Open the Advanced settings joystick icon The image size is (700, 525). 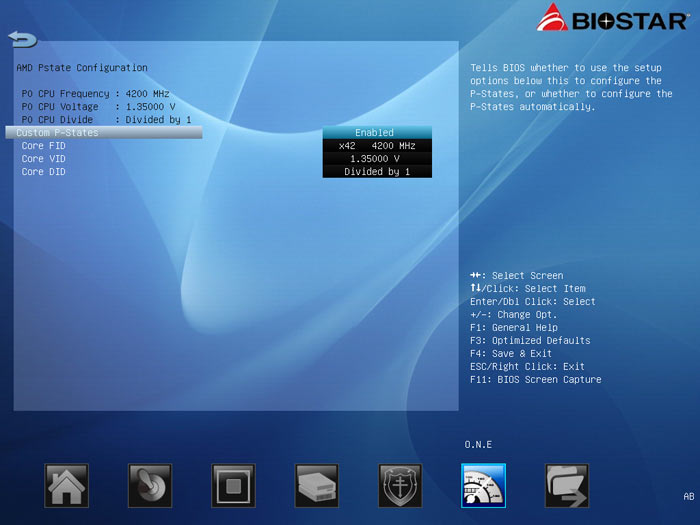point(150,485)
